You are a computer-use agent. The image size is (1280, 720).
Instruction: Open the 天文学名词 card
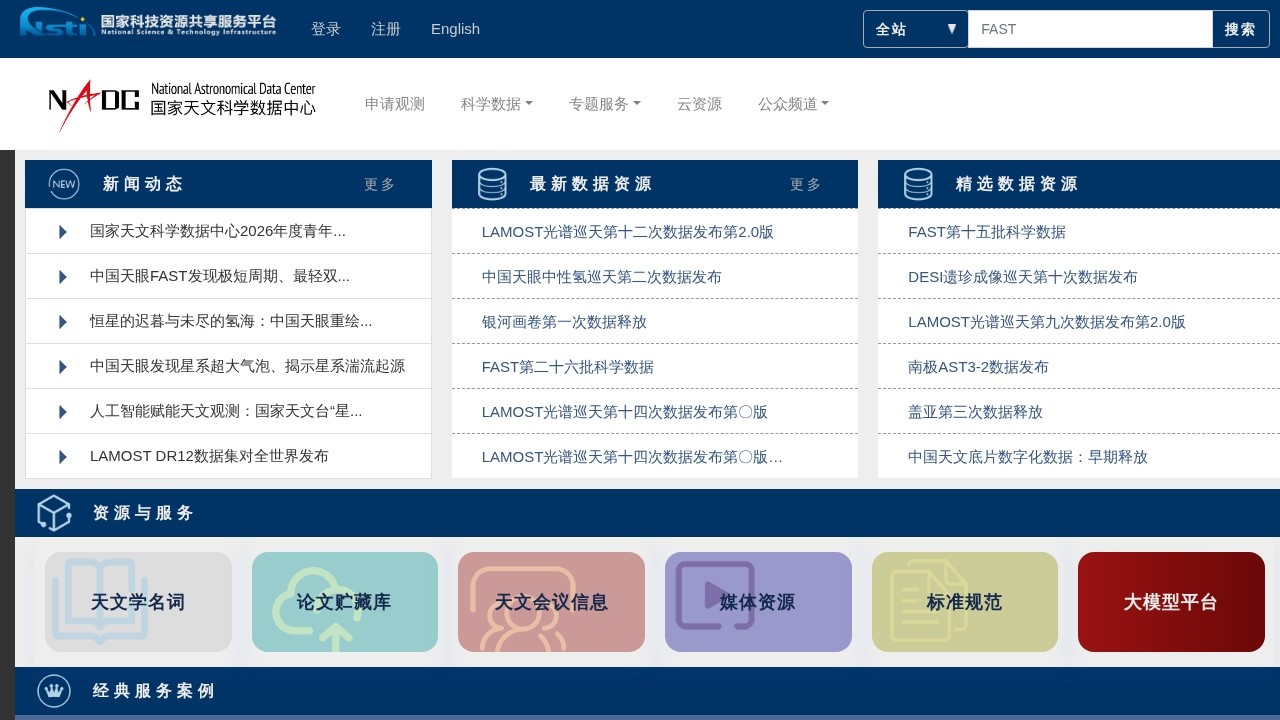[138, 602]
